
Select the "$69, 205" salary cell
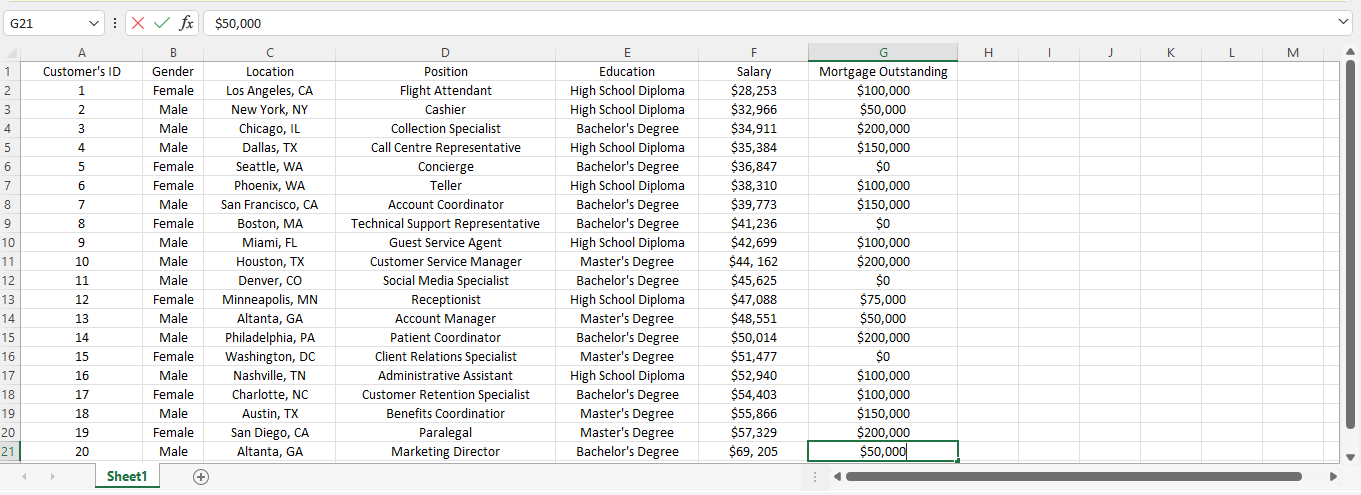[x=754, y=452]
